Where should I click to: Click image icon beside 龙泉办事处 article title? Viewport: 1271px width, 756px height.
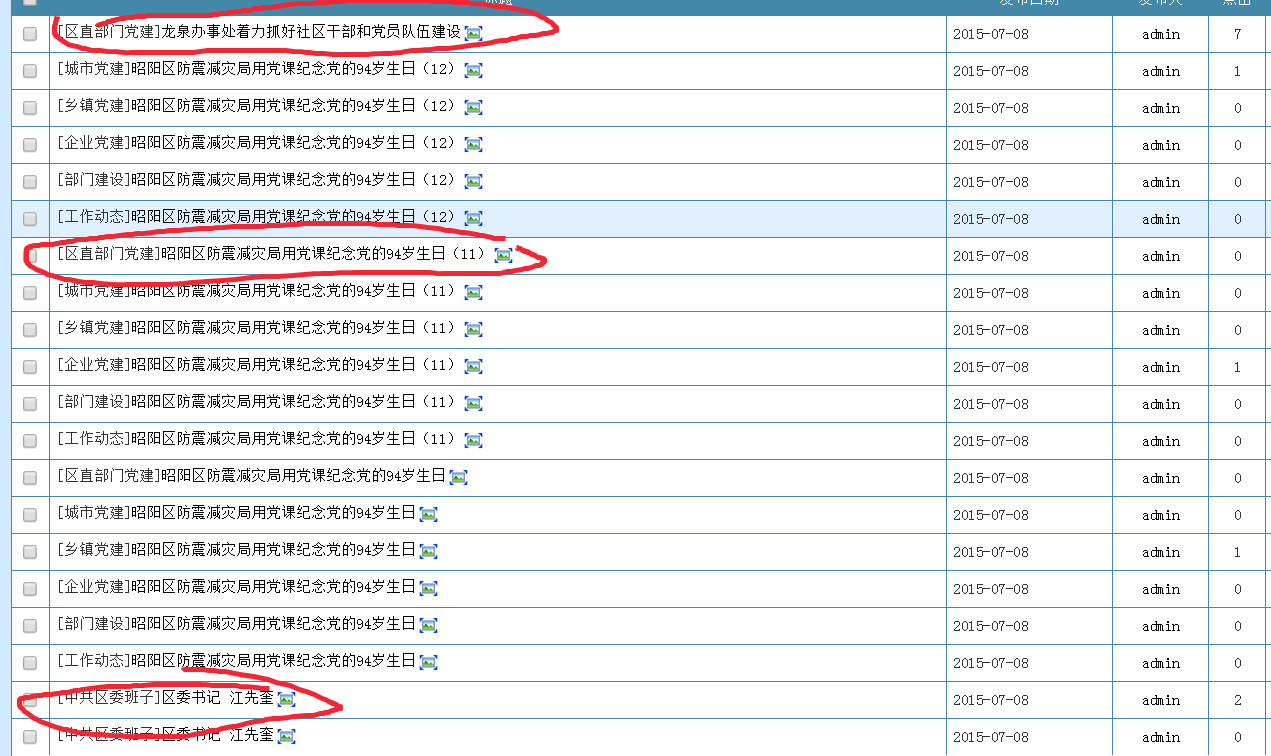coord(473,33)
